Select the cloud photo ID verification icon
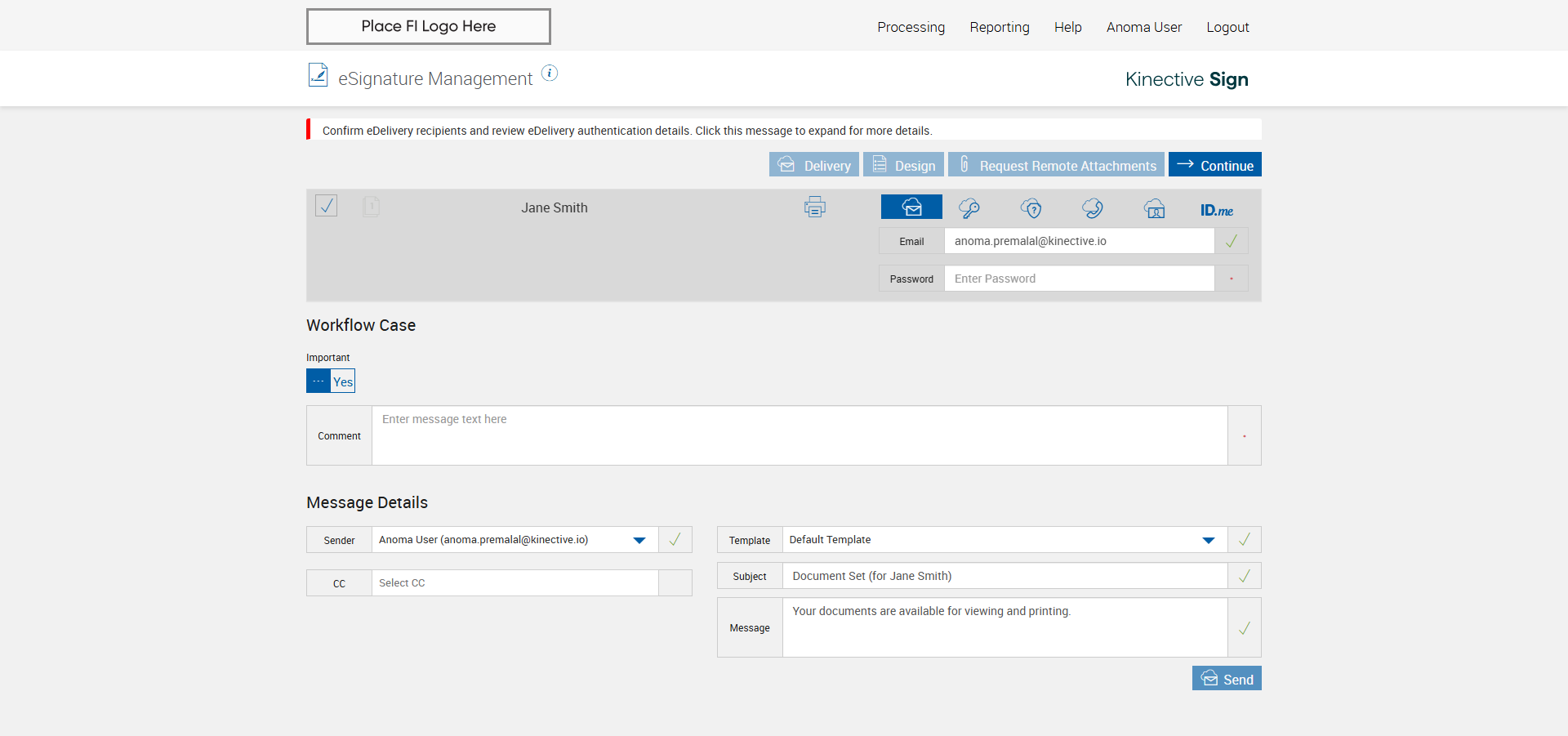 1155,208
